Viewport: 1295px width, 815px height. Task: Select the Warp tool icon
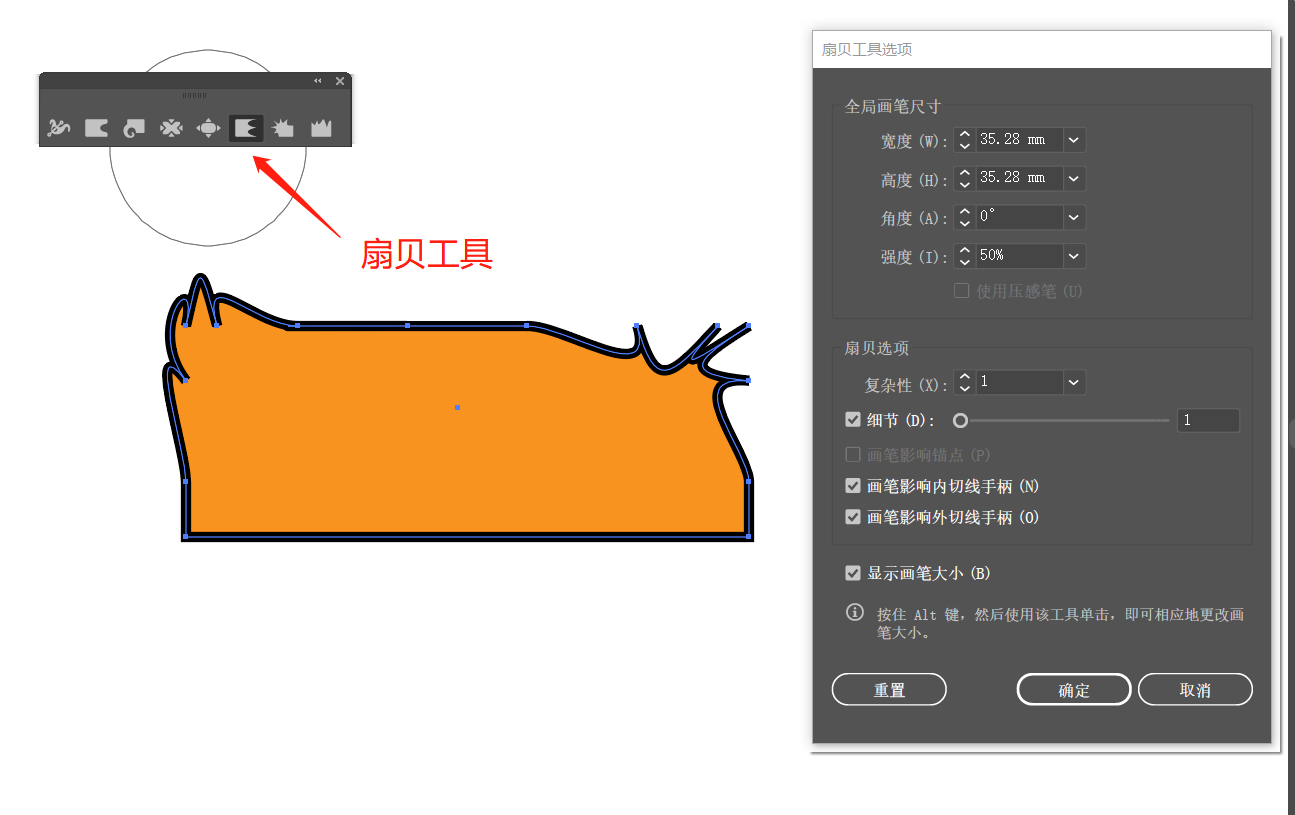96,128
